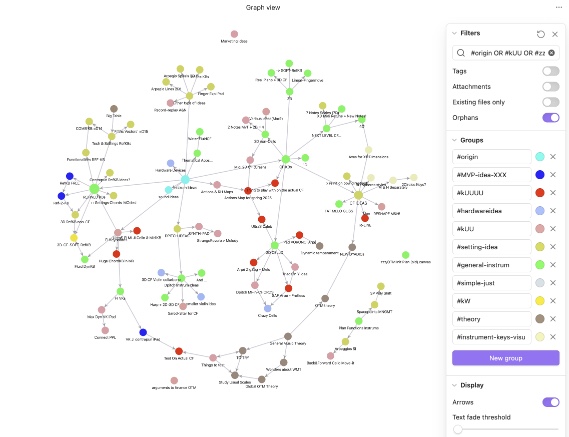569x437 pixels.
Task: Remove the #origin group
Action: [x=553, y=156]
